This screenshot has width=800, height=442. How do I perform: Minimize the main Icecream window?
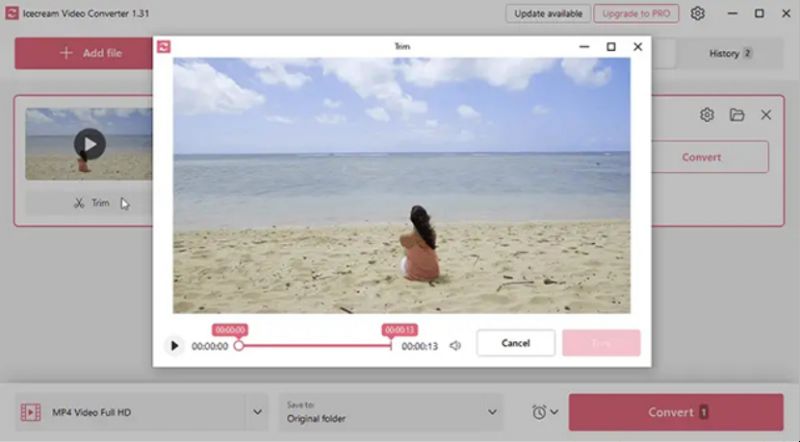733,14
